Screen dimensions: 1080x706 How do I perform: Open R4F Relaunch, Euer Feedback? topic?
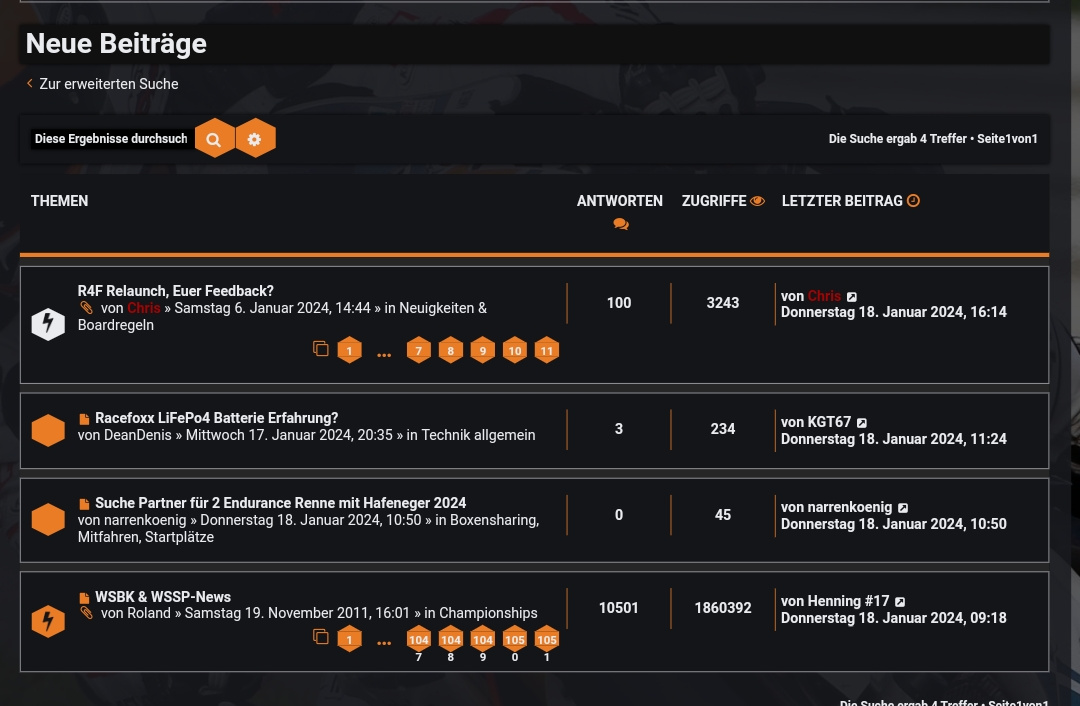175,291
